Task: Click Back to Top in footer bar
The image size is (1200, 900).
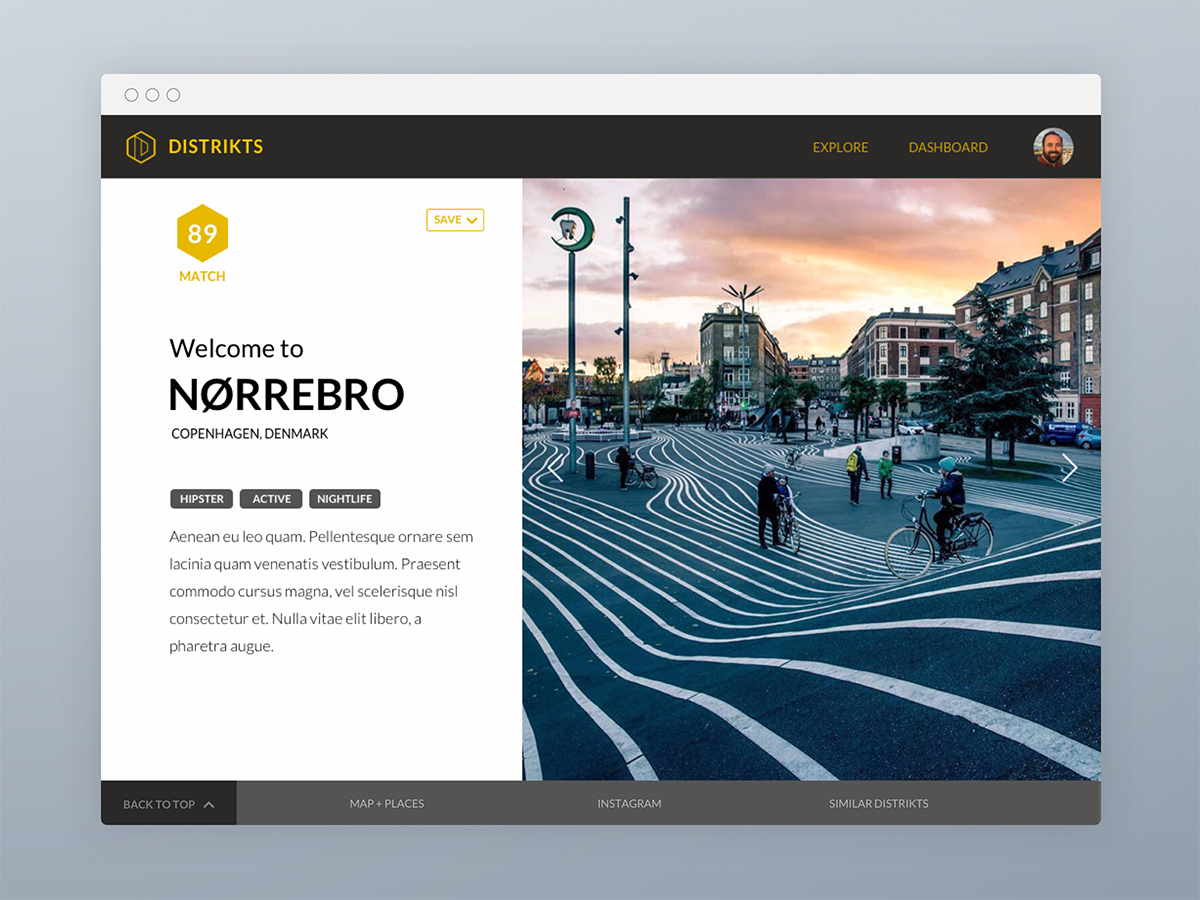Action: (x=168, y=804)
